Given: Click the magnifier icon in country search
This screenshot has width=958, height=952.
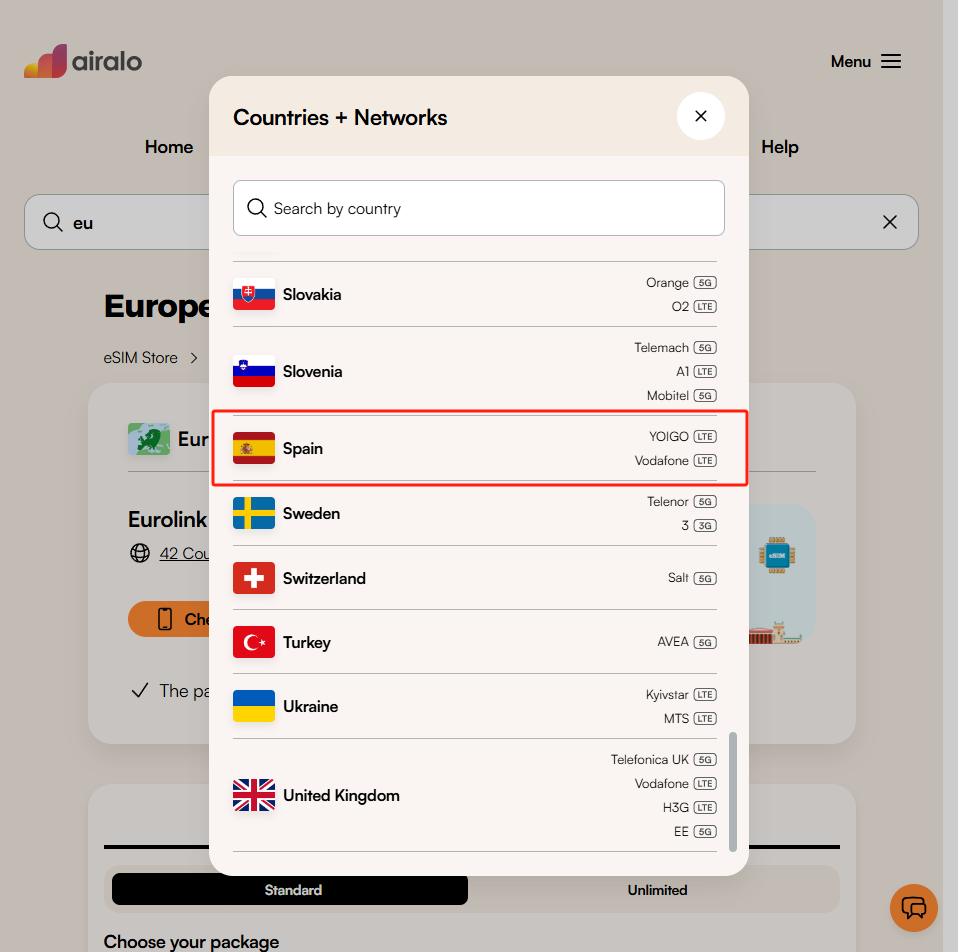Looking at the screenshot, I should [257, 208].
